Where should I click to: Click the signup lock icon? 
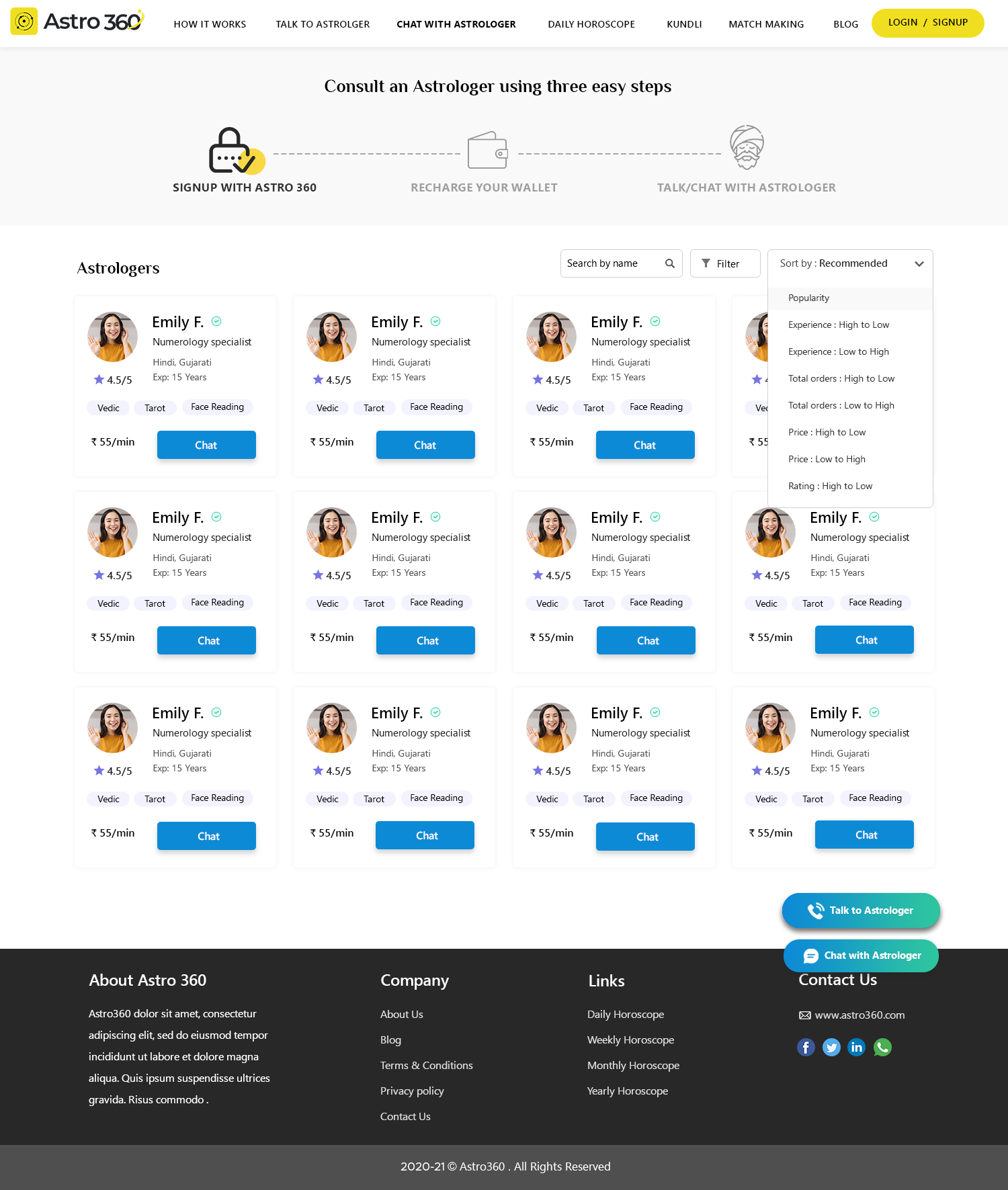(235, 151)
